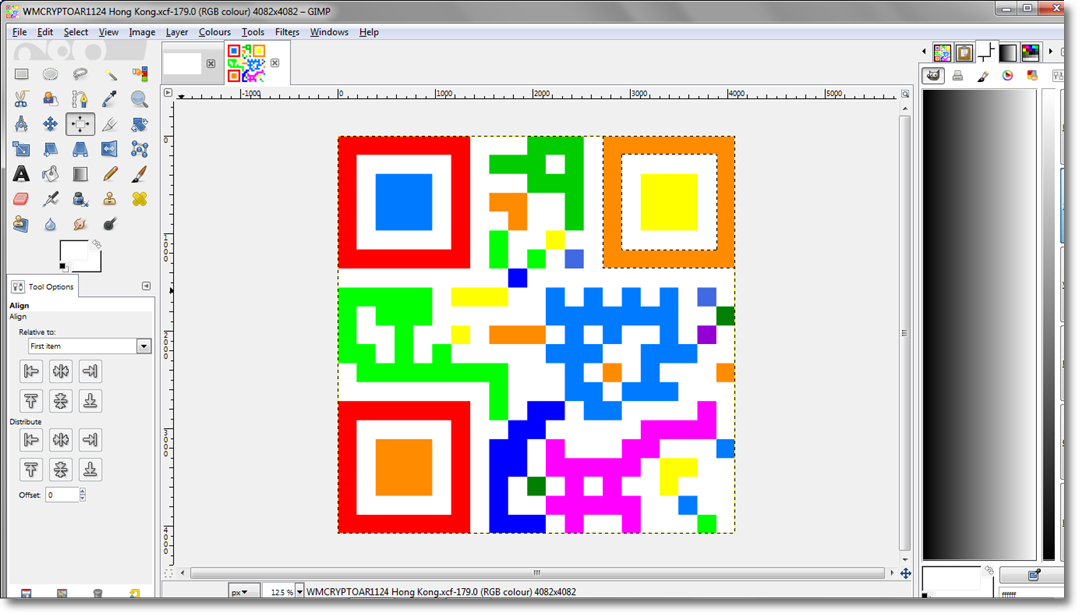Screen dimensions: 1080x615
Task: Select the Paintbrush tool
Action: [x=139, y=174]
